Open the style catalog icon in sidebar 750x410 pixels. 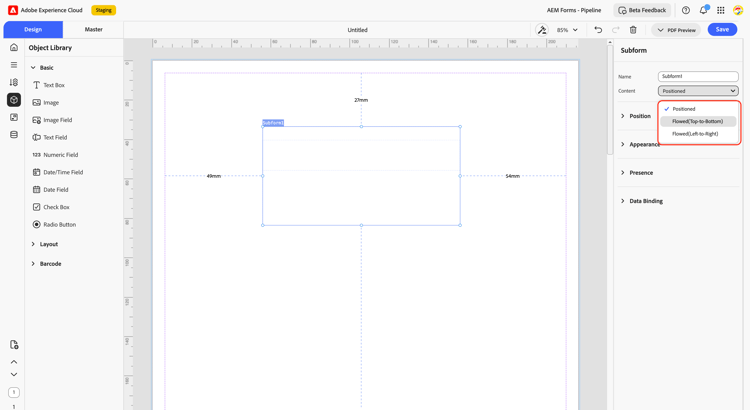tap(14, 117)
